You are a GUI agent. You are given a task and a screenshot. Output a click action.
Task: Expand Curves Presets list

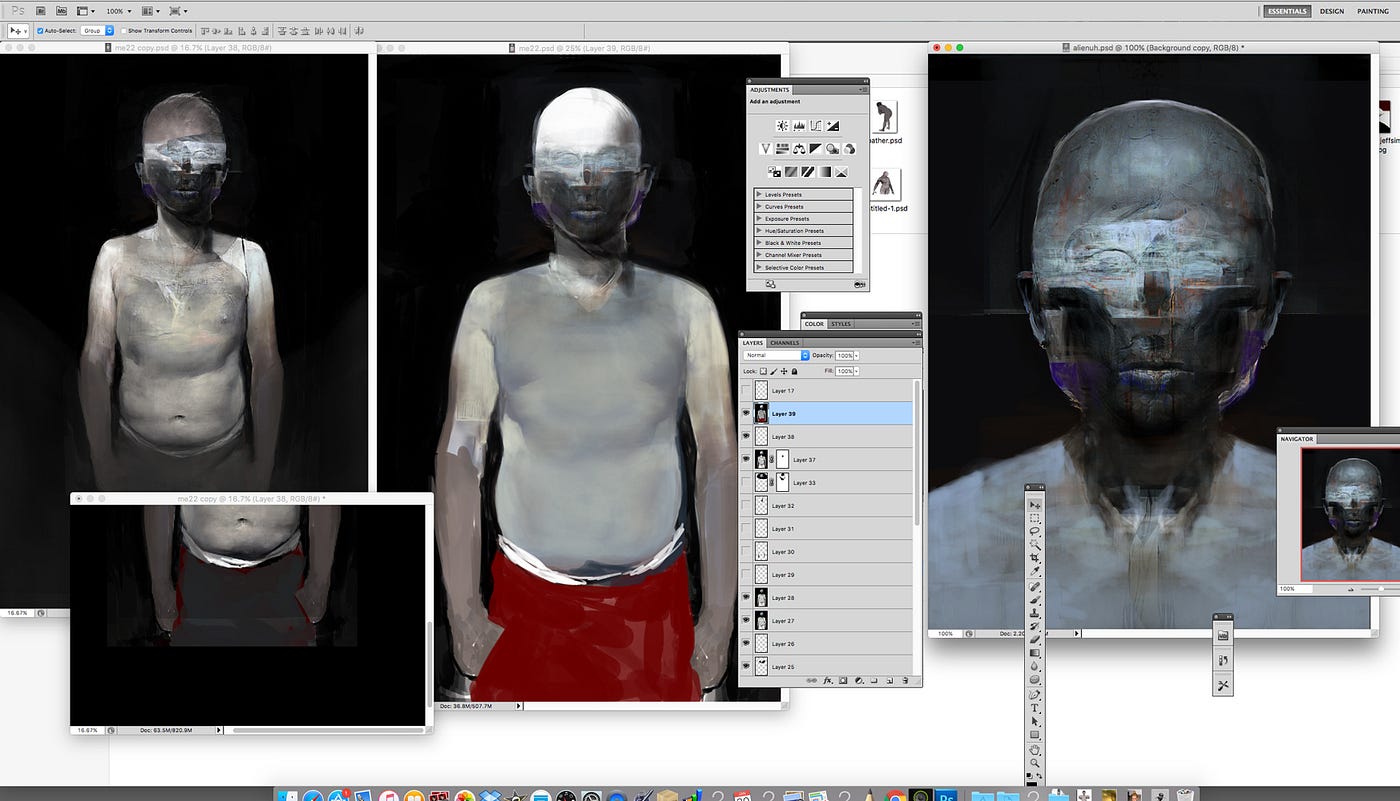coord(759,206)
